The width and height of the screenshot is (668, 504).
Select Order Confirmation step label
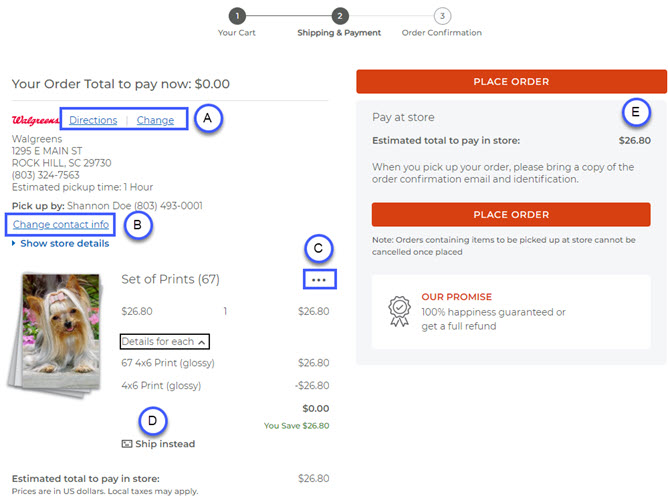tap(441, 33)
